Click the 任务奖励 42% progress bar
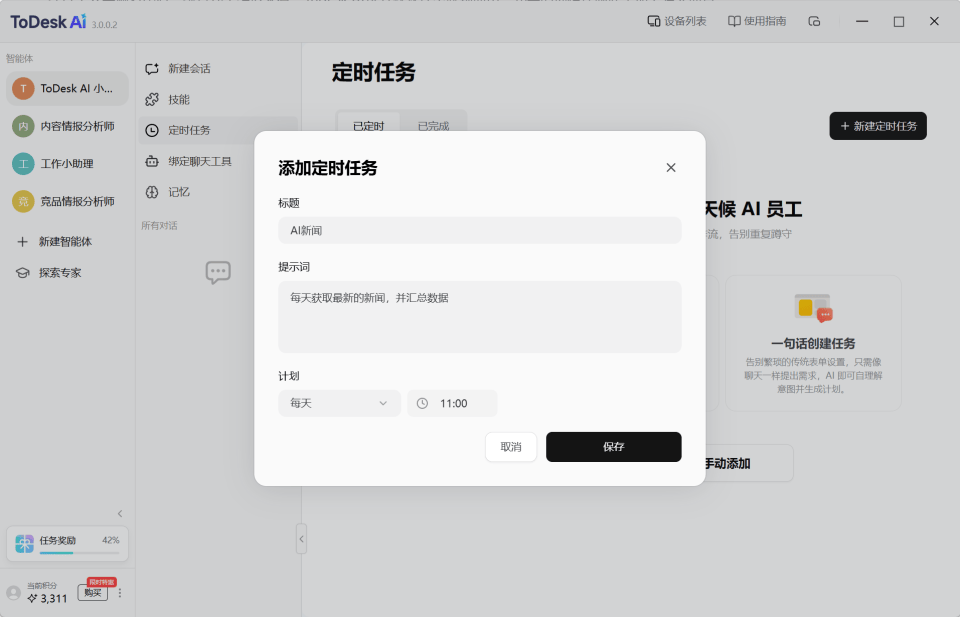This screenshot has width=960, height=617. pyautogui.click(x=80, y=553)
